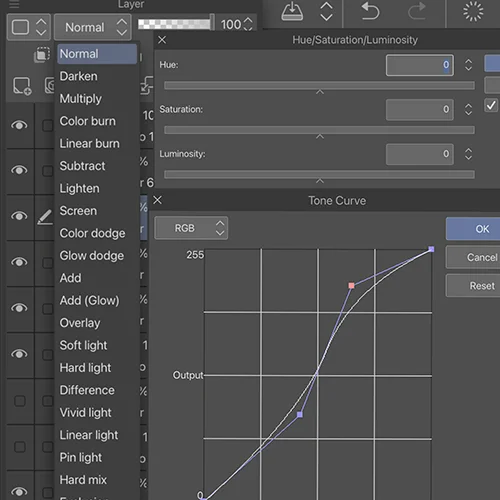
Task: Select the Linear burn blending mode
Action: click(97, 143)
